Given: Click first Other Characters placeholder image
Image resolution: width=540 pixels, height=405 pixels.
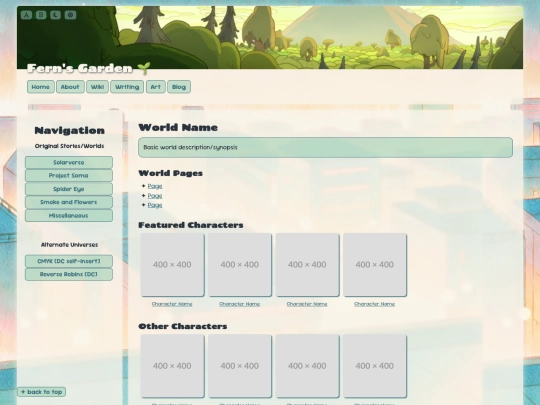Looking at the screenshot, I should pyautogui.click(x=172, y=366).
